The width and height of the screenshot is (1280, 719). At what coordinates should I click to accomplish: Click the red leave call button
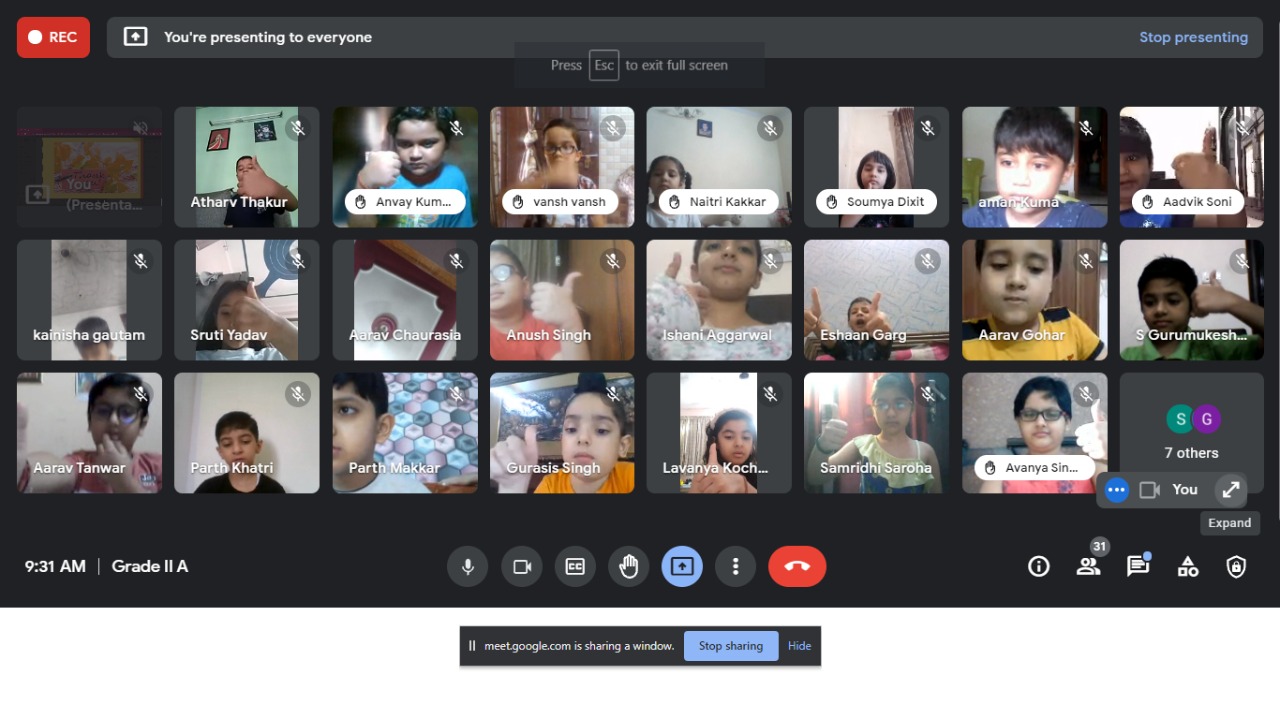point(797,567)
